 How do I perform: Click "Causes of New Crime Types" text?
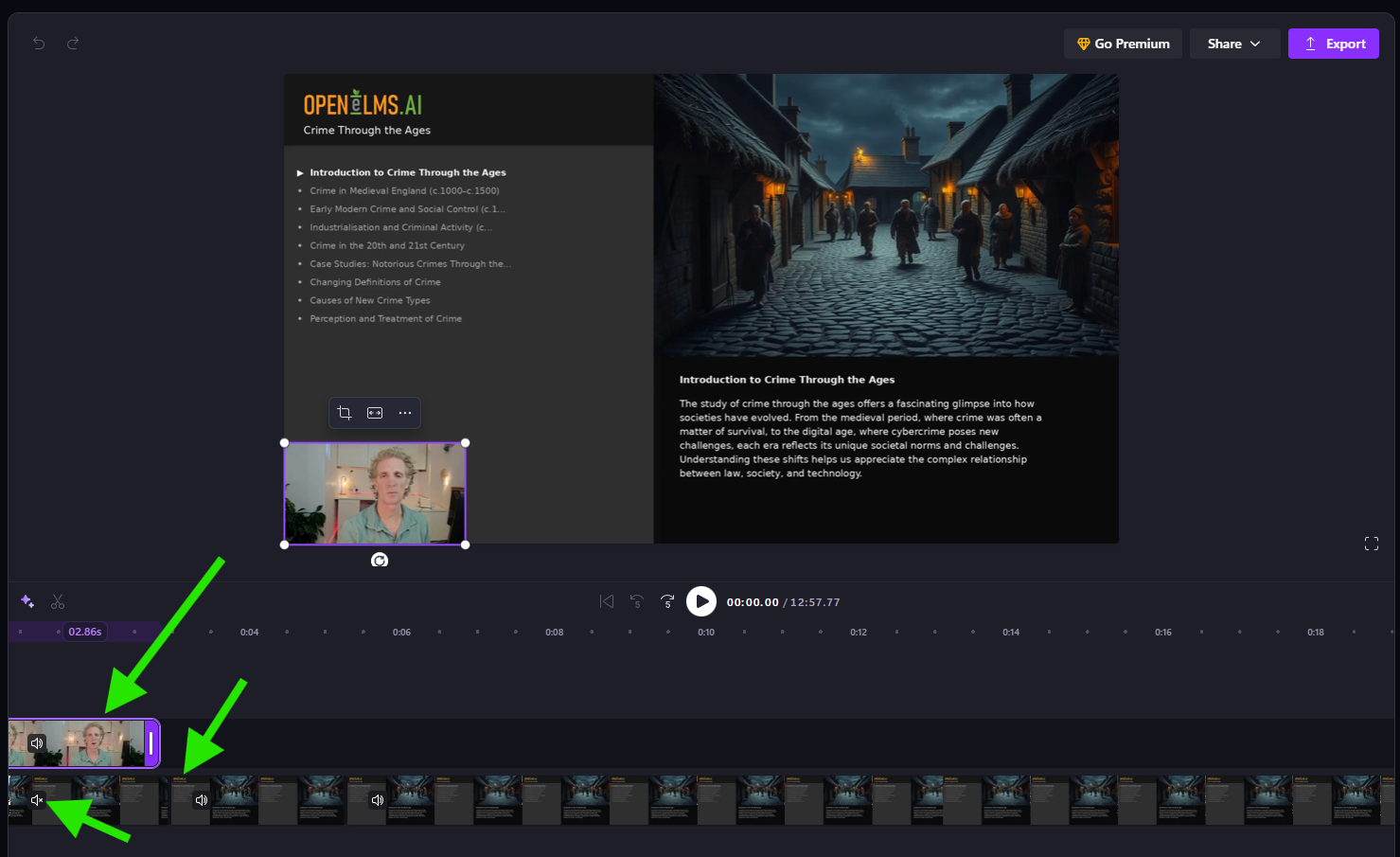click(x=370, y=300)
